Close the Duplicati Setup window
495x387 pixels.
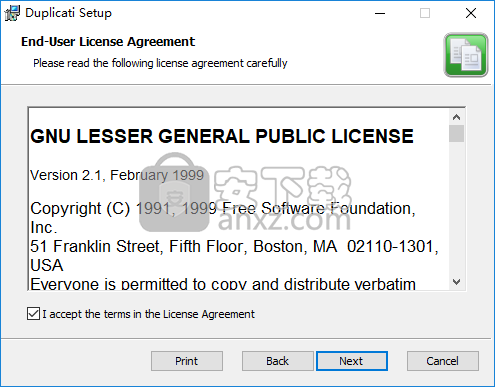coord(471,13)
